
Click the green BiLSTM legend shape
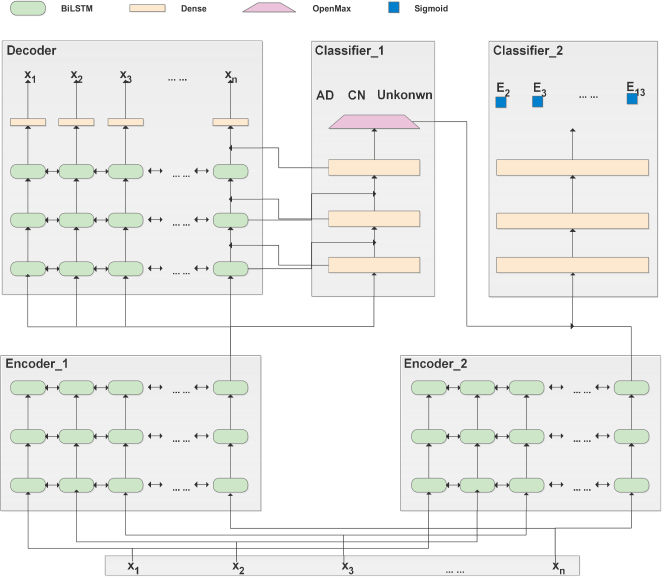28,8
